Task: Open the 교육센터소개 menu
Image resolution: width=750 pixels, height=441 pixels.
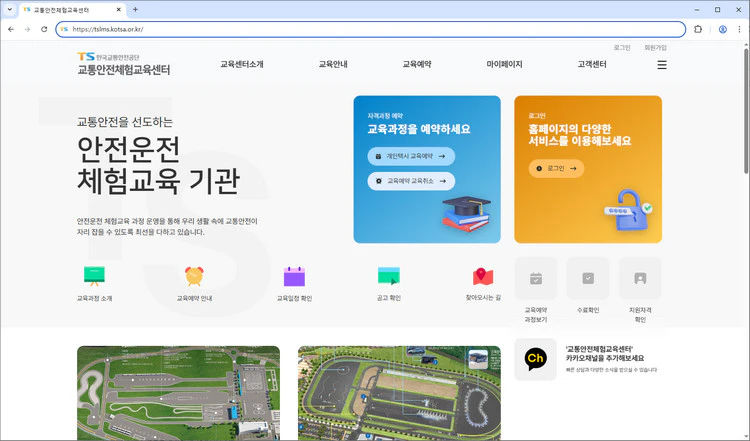Action: 242,64
